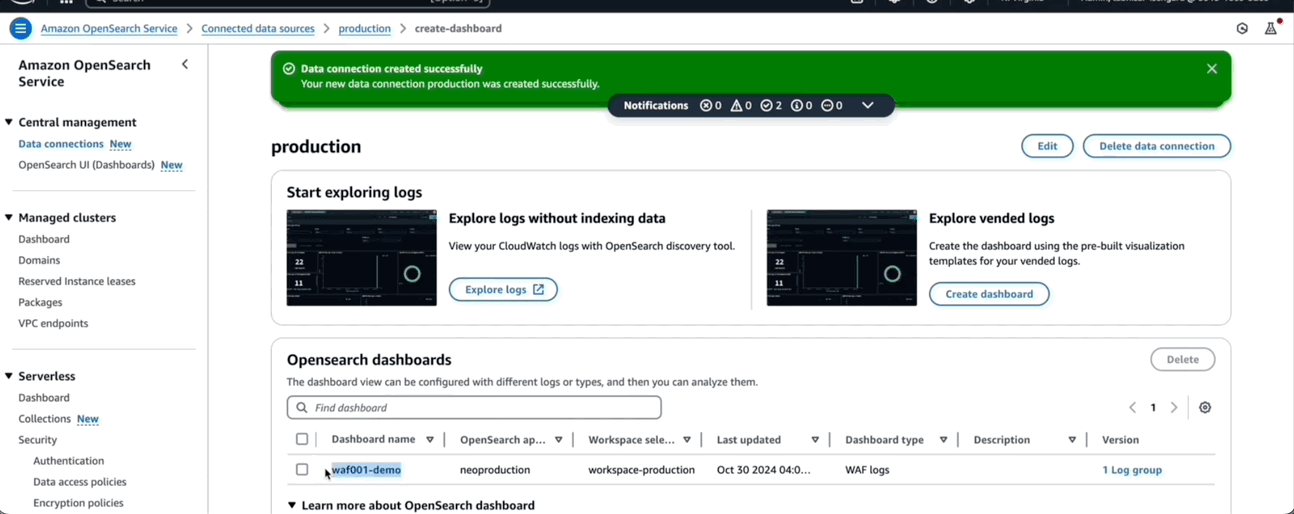1294x514 pixels.
Task: Select all dashboards header checkbox
Action: click(x=302, y=439)
